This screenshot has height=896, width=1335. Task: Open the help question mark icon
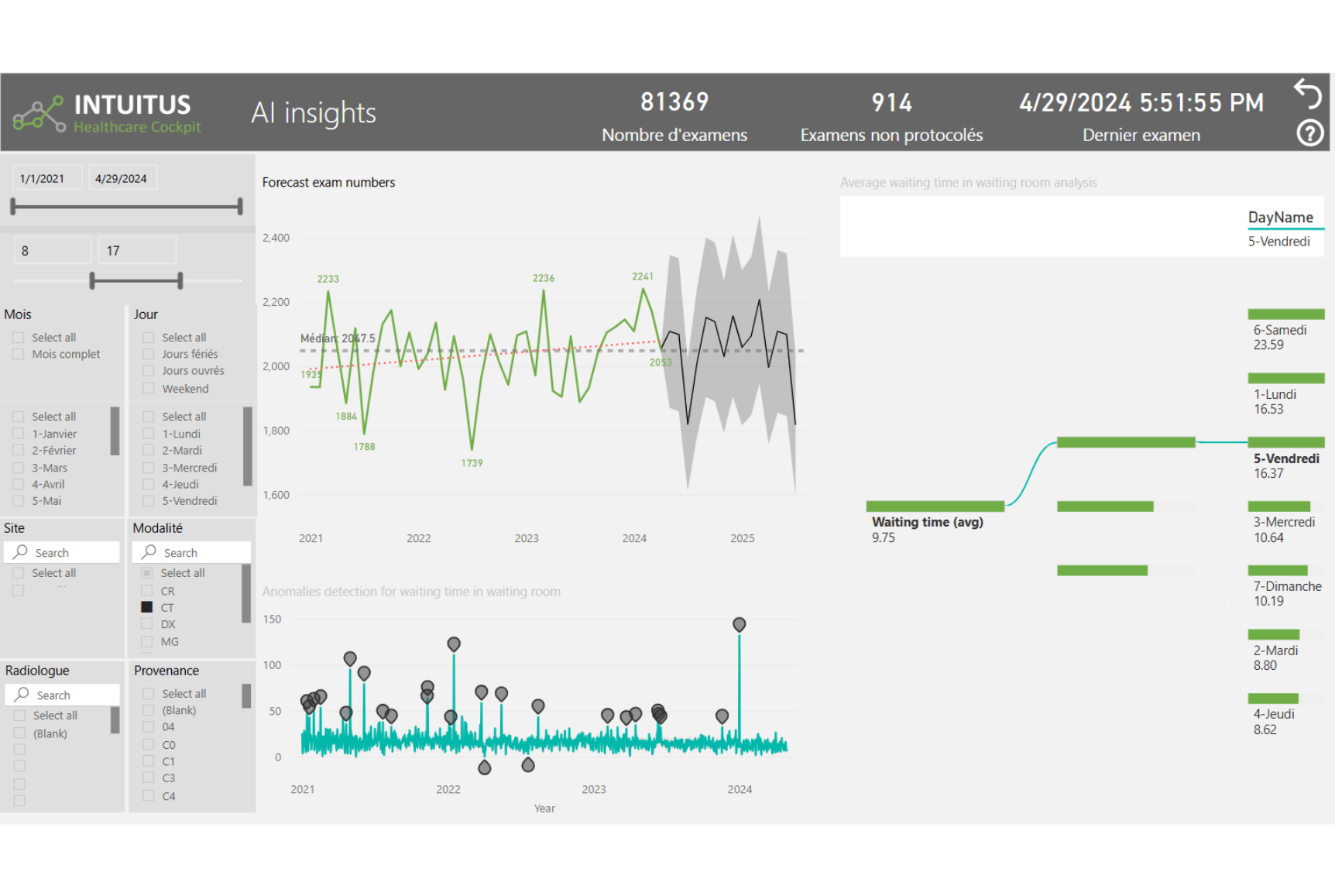pos(1309,133)
